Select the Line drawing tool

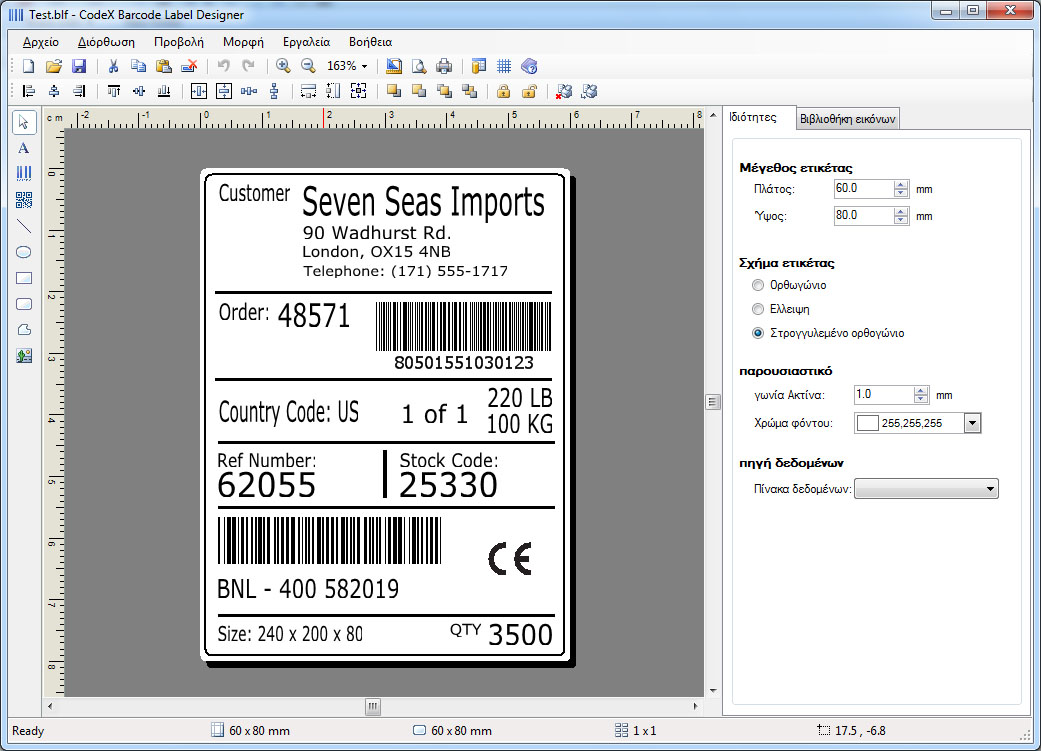coord(24,226)
